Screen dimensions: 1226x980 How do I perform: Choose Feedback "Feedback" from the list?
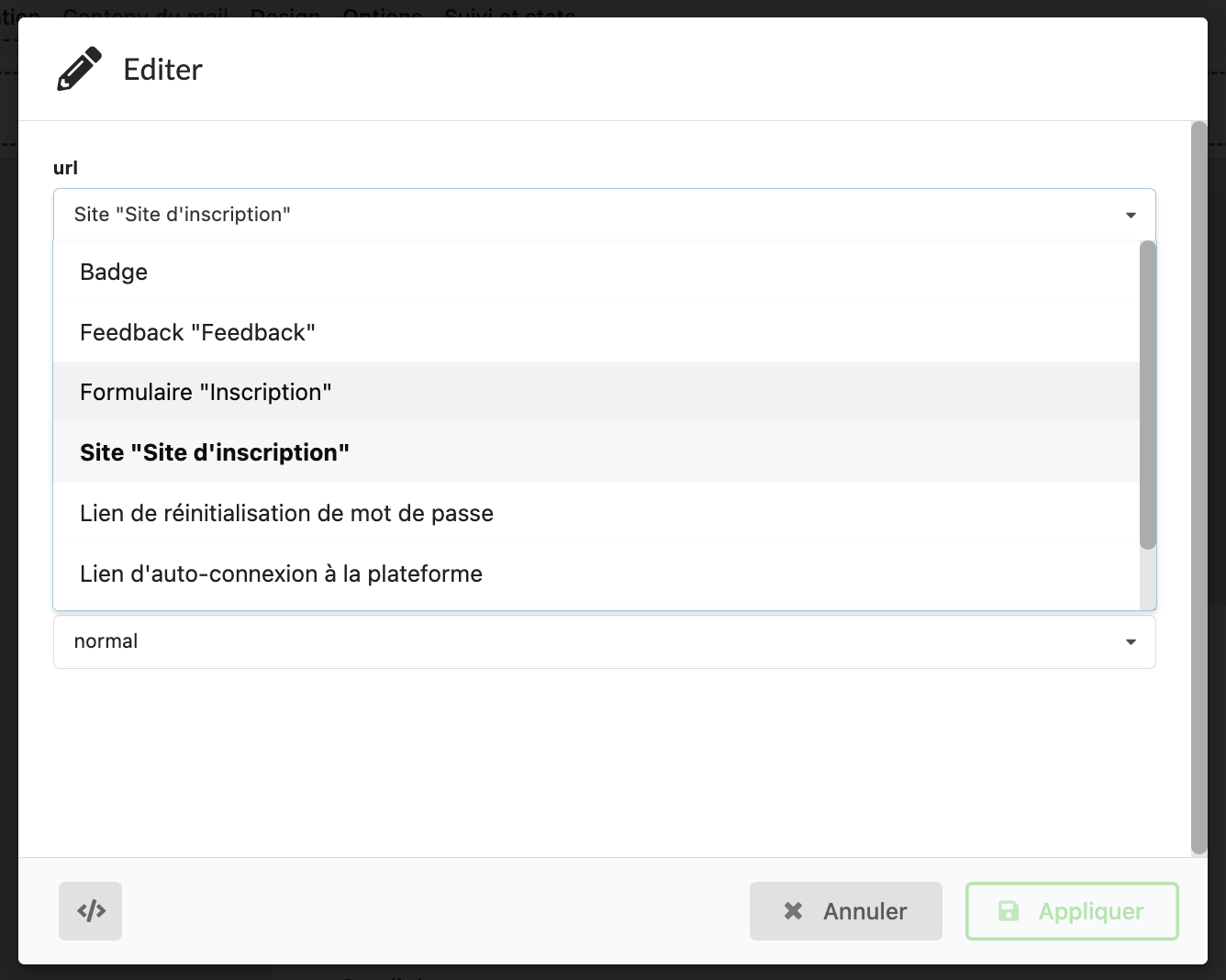[x=197, y=332]
